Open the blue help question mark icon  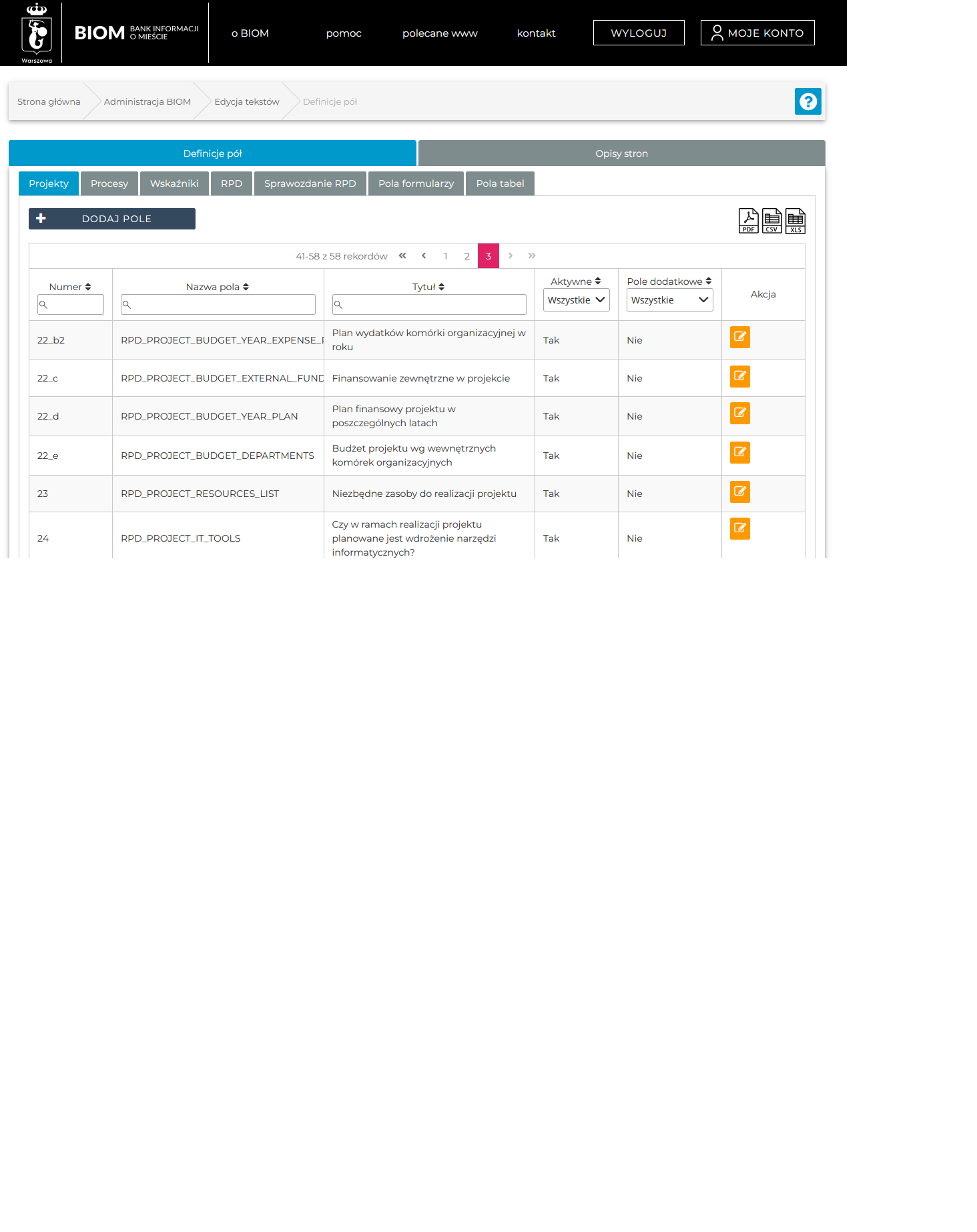tap(807, 101)
